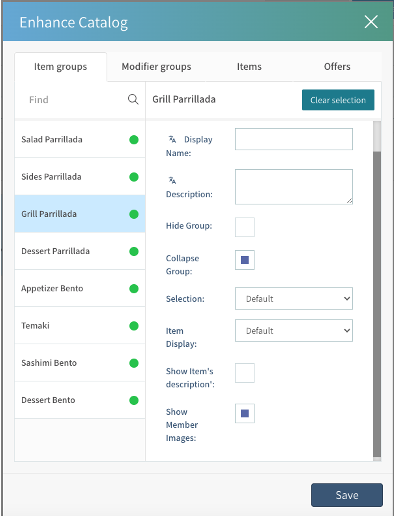
Task: Click the green status dot for Salad Parrillada
Action: [x=134, y=140]
